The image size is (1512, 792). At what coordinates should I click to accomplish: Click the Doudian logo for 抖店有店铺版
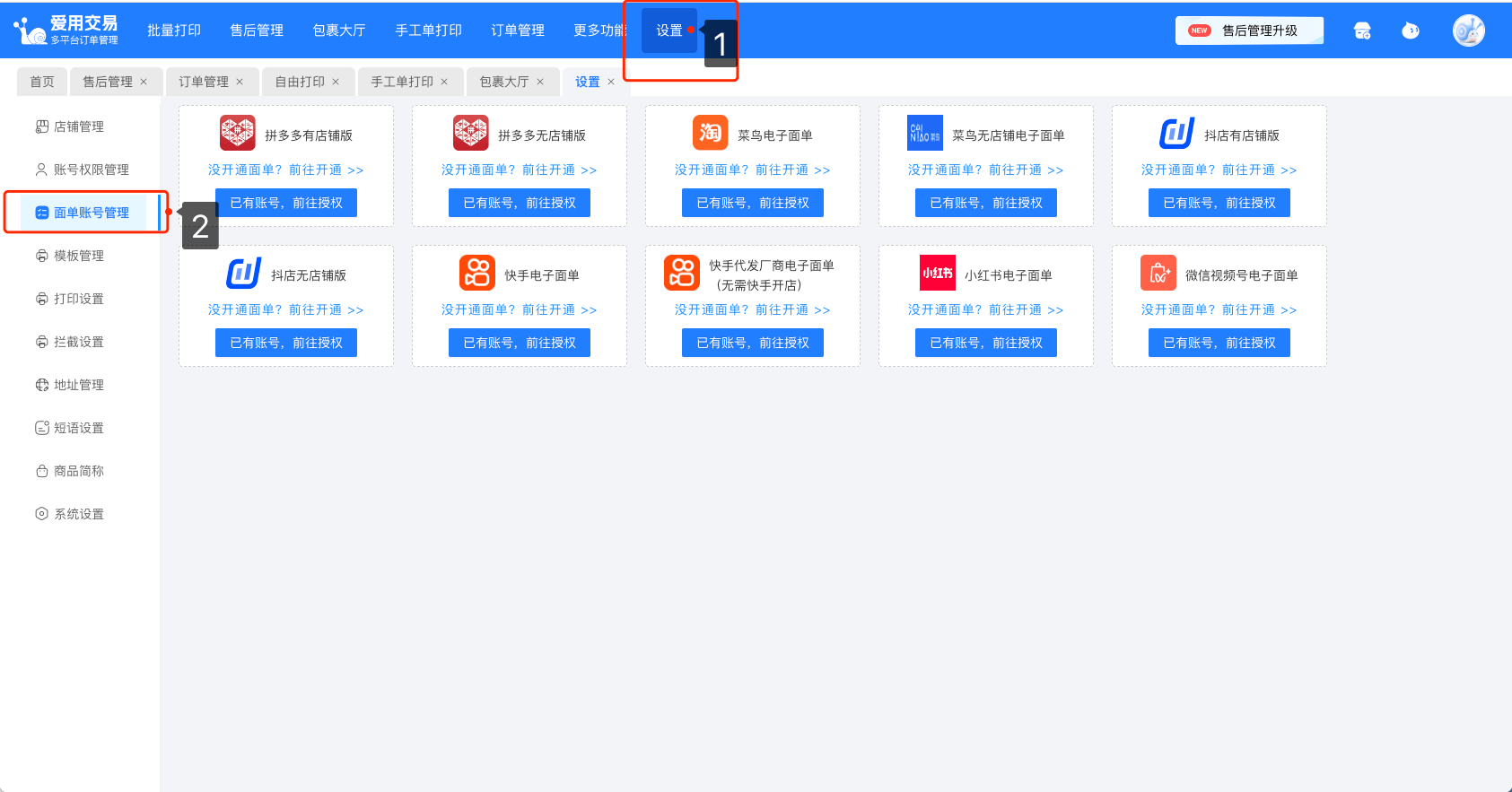click(x=1176, y=134)
